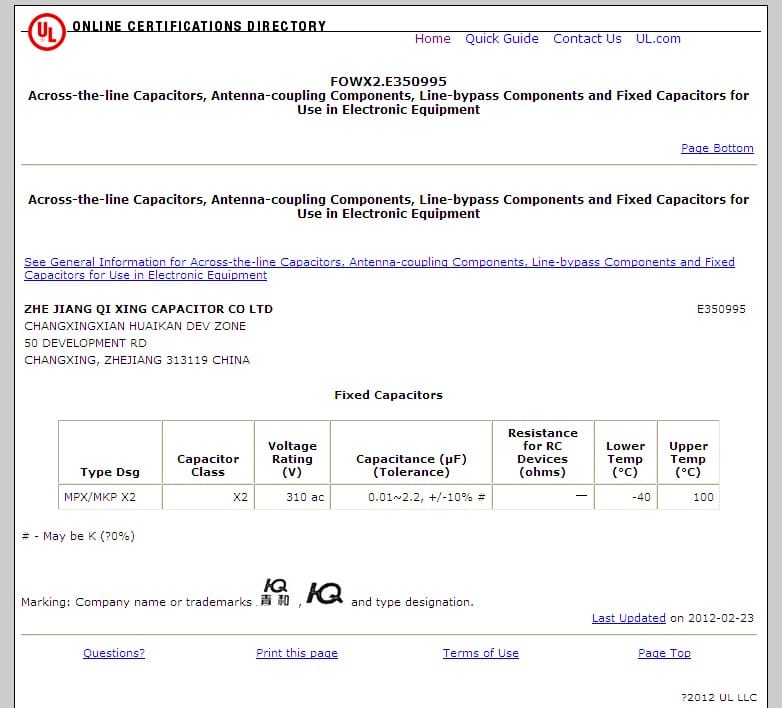
Task: Jump to Page Top link
Action: [664, 653]
